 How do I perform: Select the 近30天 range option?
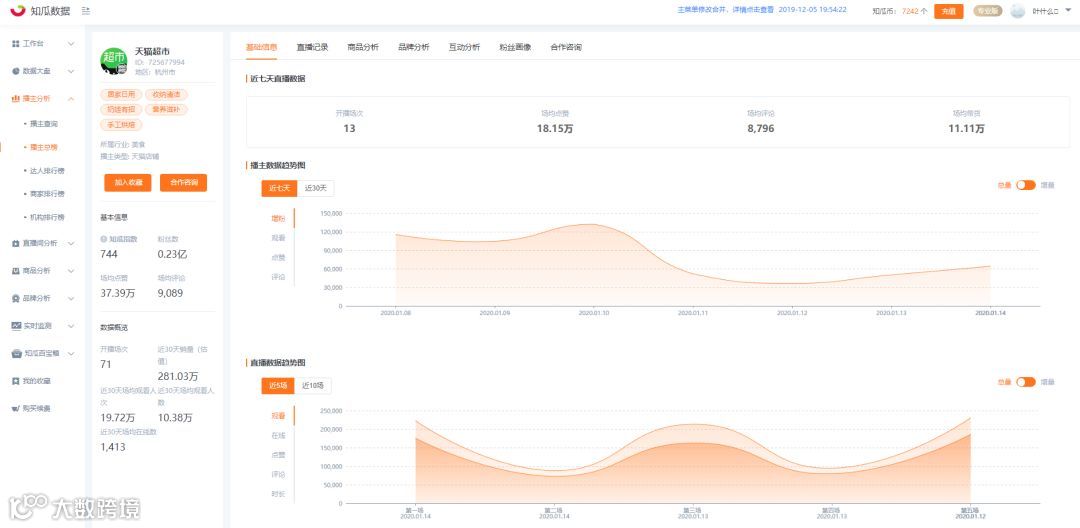(316, 188)
